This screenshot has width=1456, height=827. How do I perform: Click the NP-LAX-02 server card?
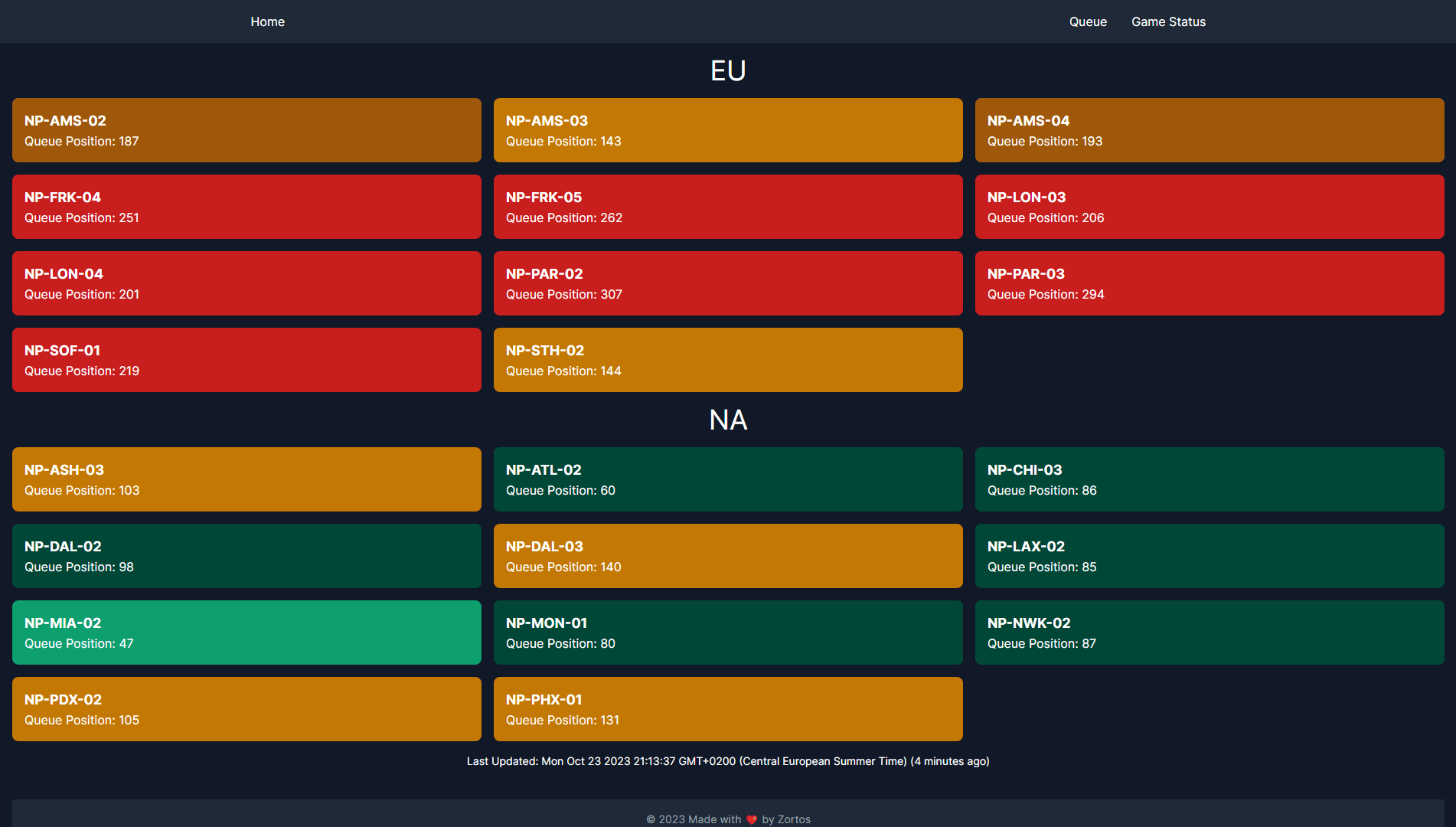1210,556
